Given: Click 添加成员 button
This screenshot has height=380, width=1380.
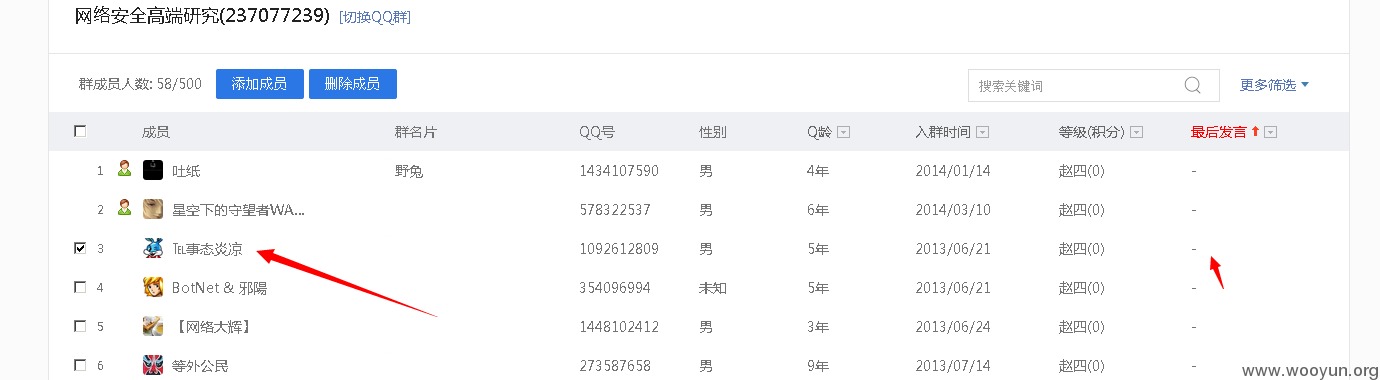Looking at the screenshot, I should (x=259, y=84).
